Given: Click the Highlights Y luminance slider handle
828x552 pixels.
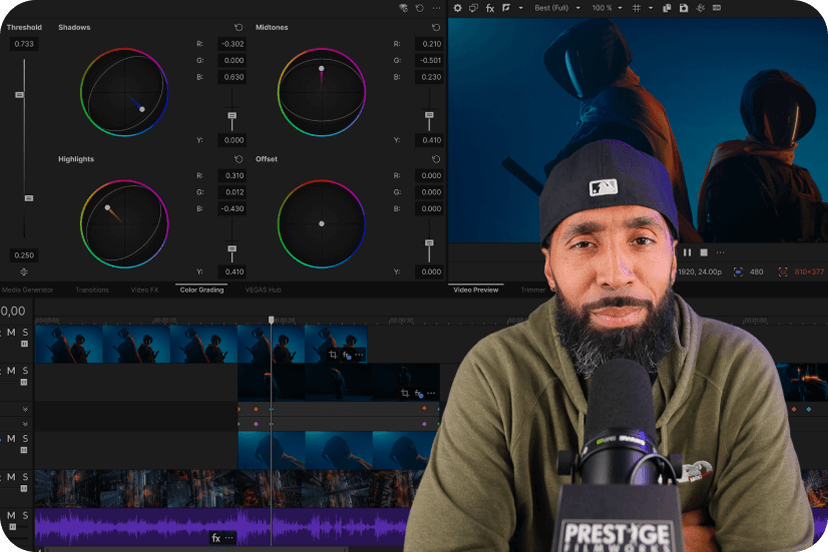Looking at the screenshot, I should tap(232, 248).
